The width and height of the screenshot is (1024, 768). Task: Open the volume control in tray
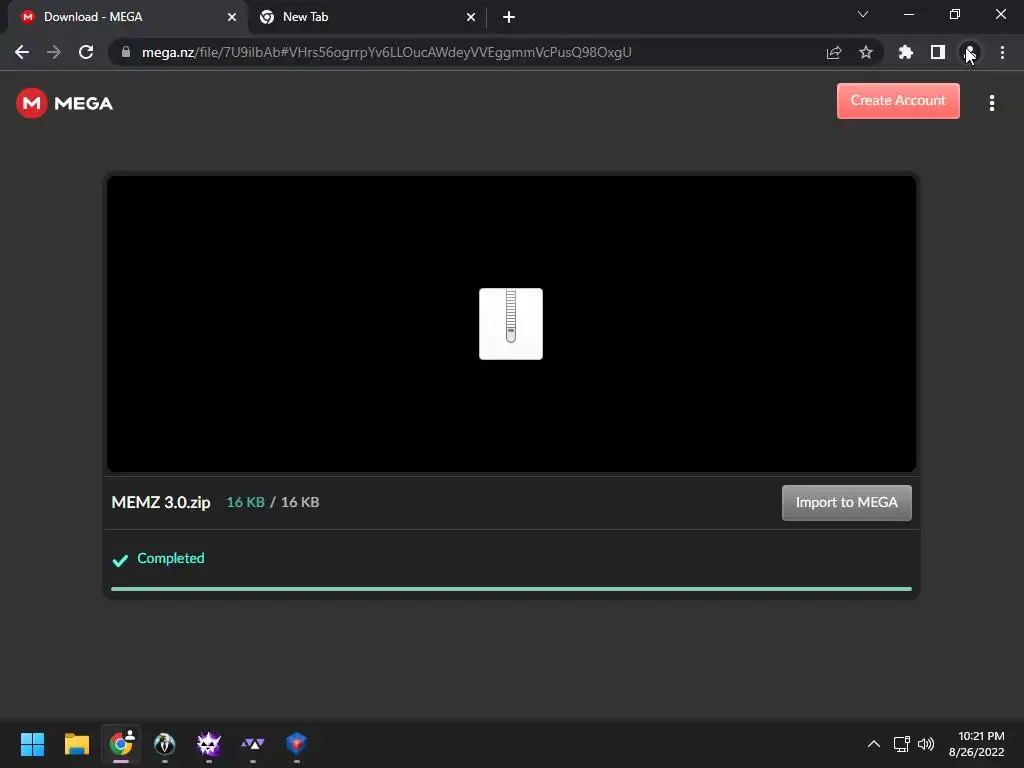pos(925,744)
